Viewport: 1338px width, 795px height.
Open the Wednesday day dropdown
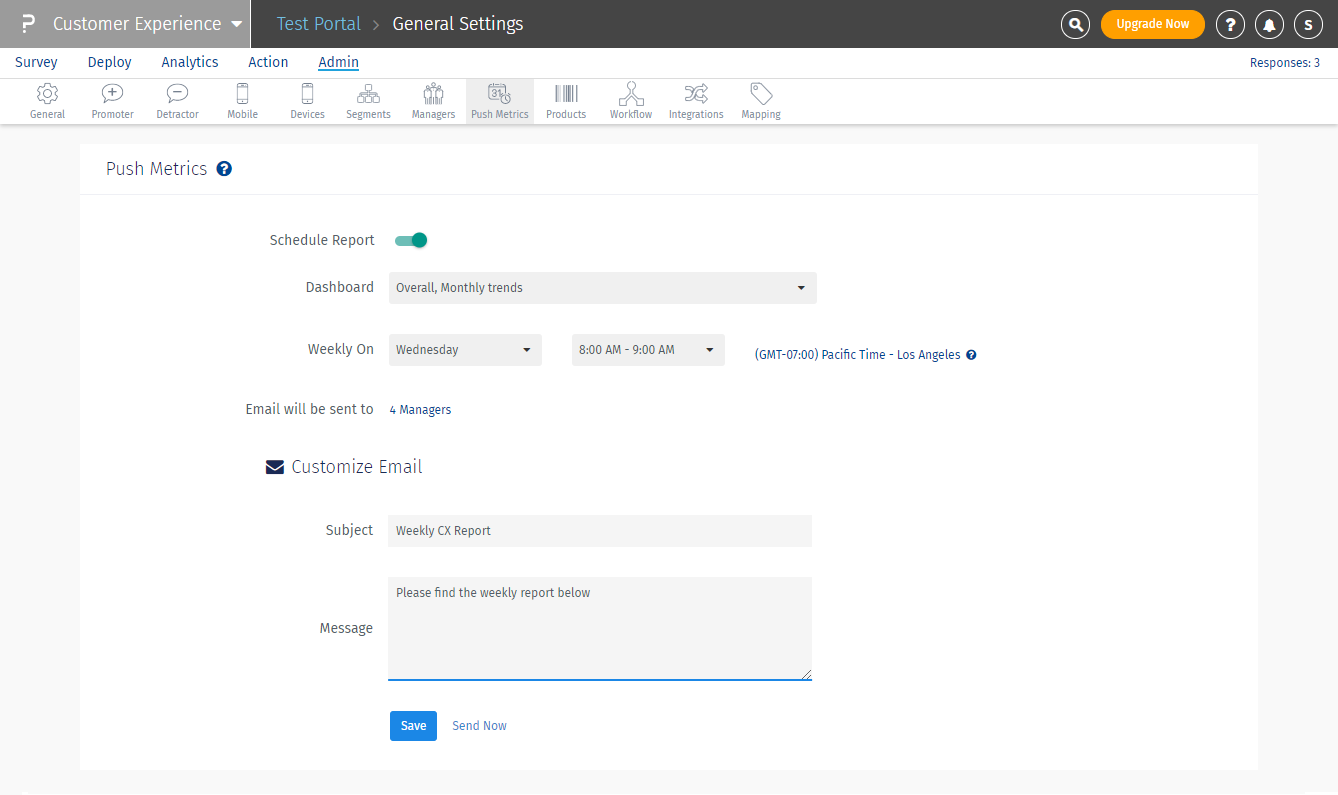(x=465, y=350)
